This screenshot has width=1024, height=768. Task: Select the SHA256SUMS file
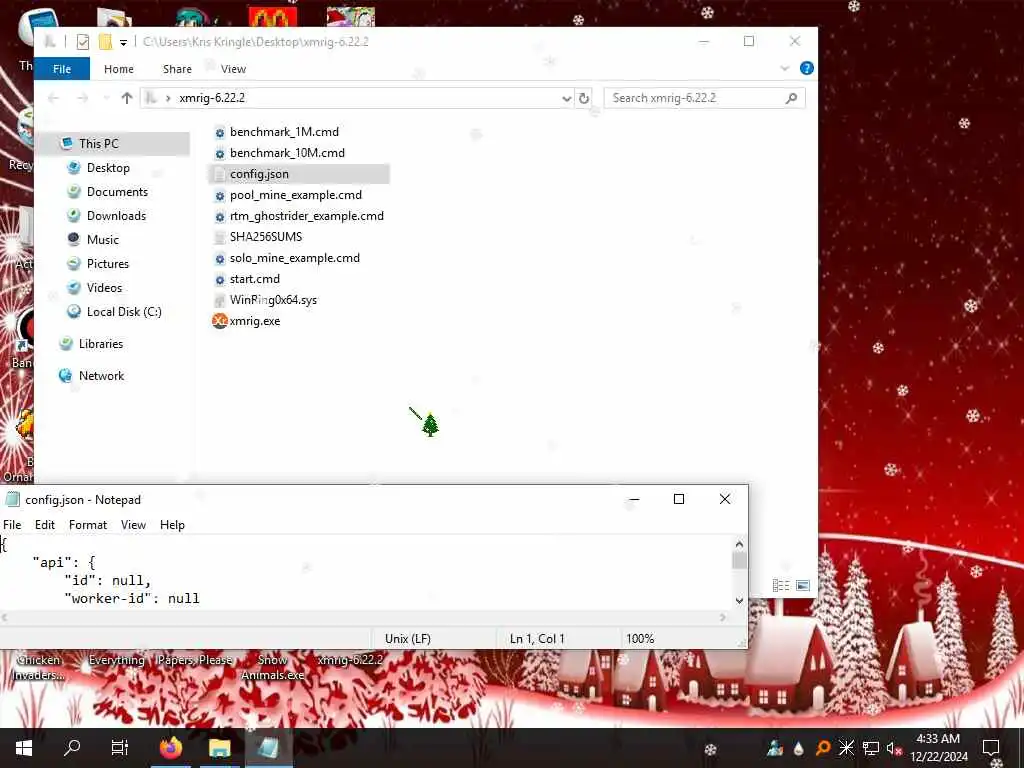coord(266,237)
